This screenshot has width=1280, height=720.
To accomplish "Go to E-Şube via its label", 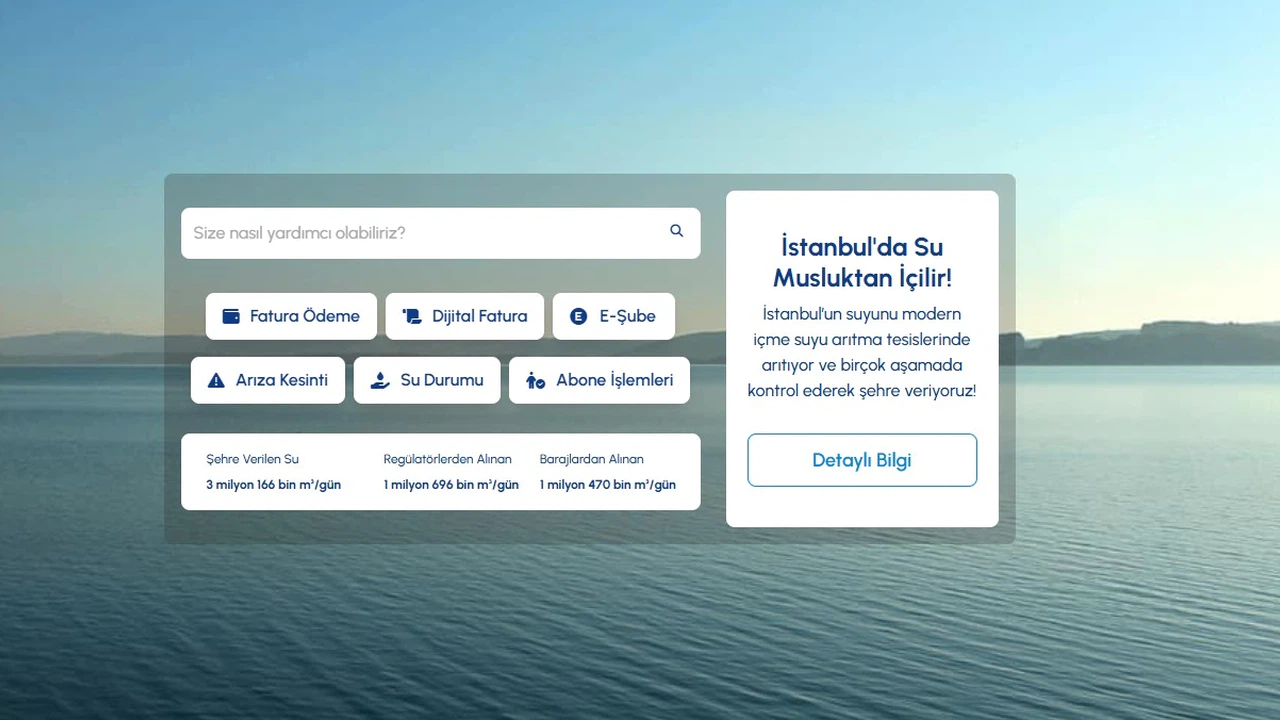I will [628, 316].
